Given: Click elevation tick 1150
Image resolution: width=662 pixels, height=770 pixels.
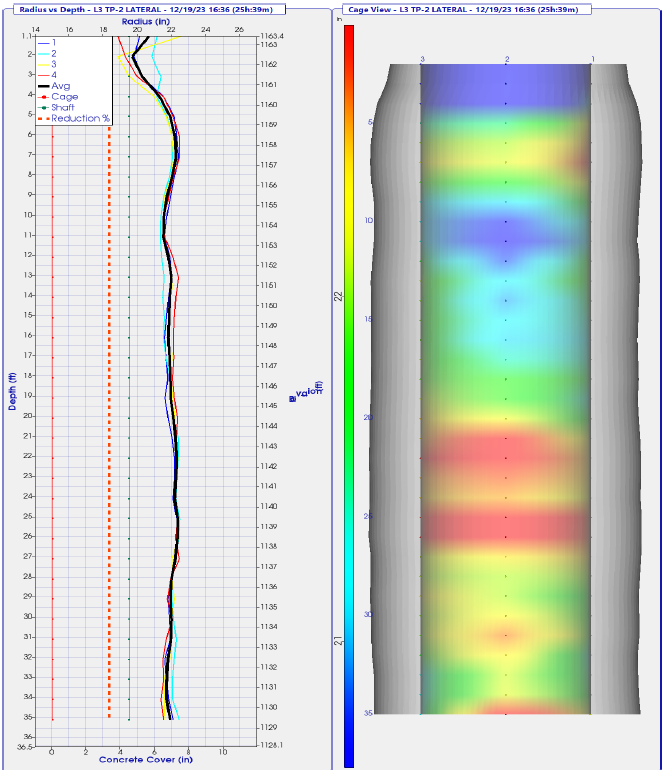Looking at the screenshot, I should coord(269,305).
